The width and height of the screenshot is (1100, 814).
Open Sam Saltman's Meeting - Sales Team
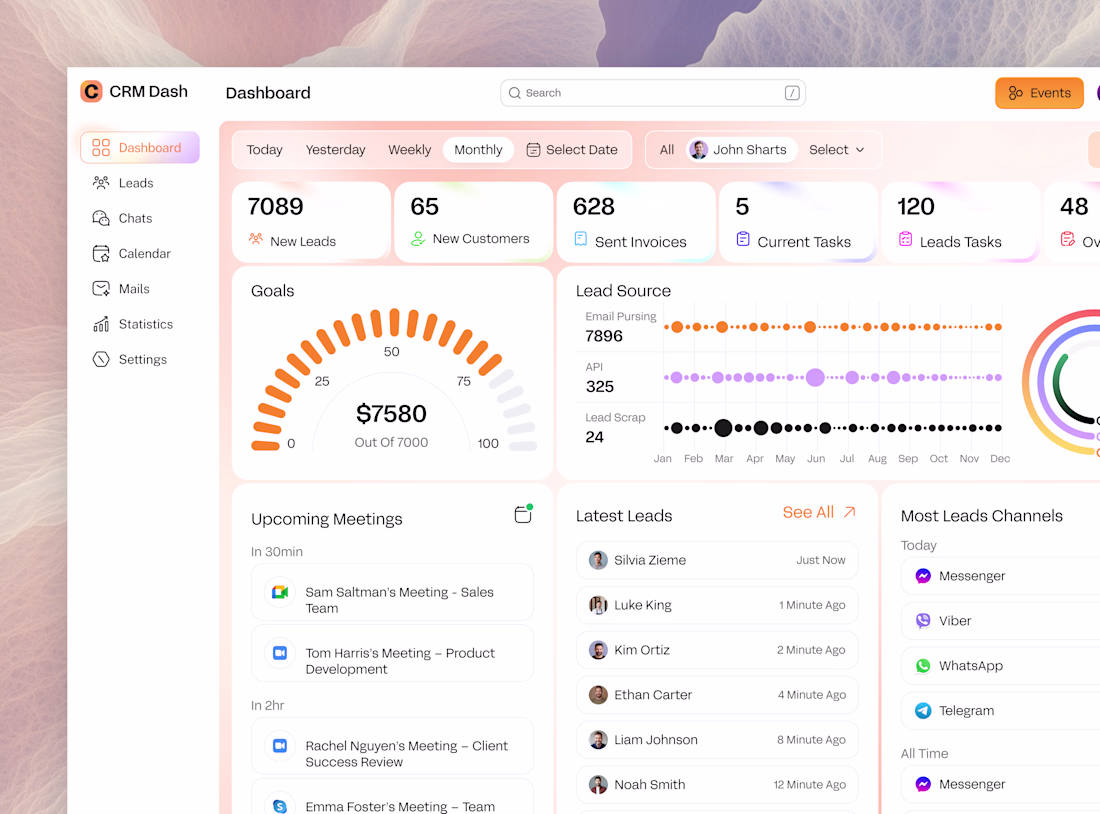(392, 592)
